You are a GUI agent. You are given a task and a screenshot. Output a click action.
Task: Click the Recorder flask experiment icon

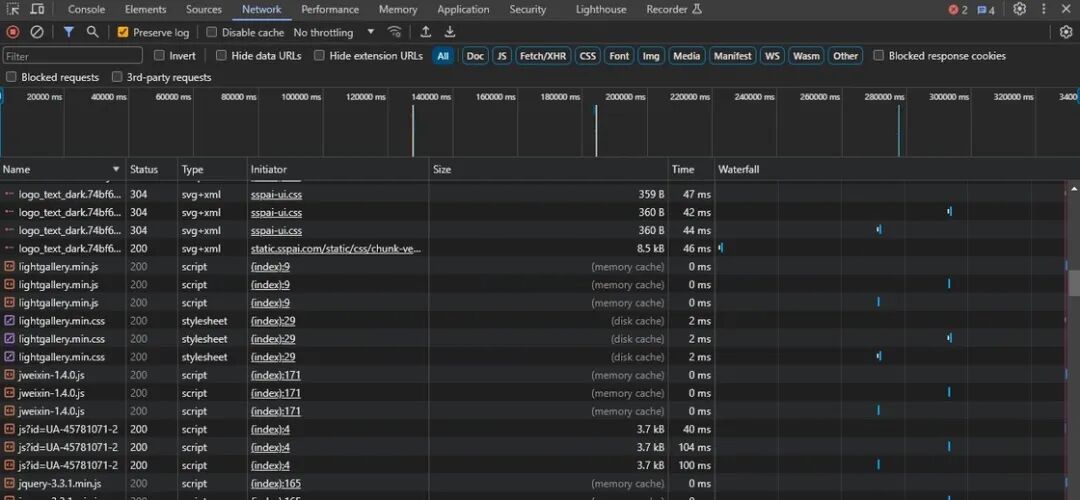(x=697, y=10)
